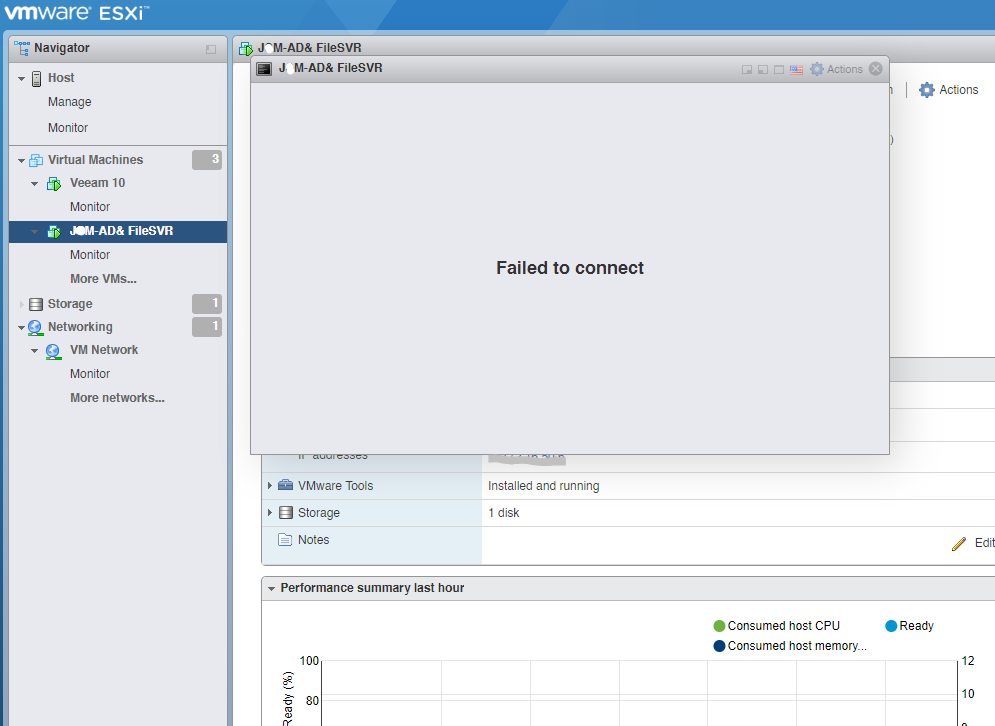Click the VMware Tools icon in details pane
This screenshot has width=995, height=726.
point(286,485)
